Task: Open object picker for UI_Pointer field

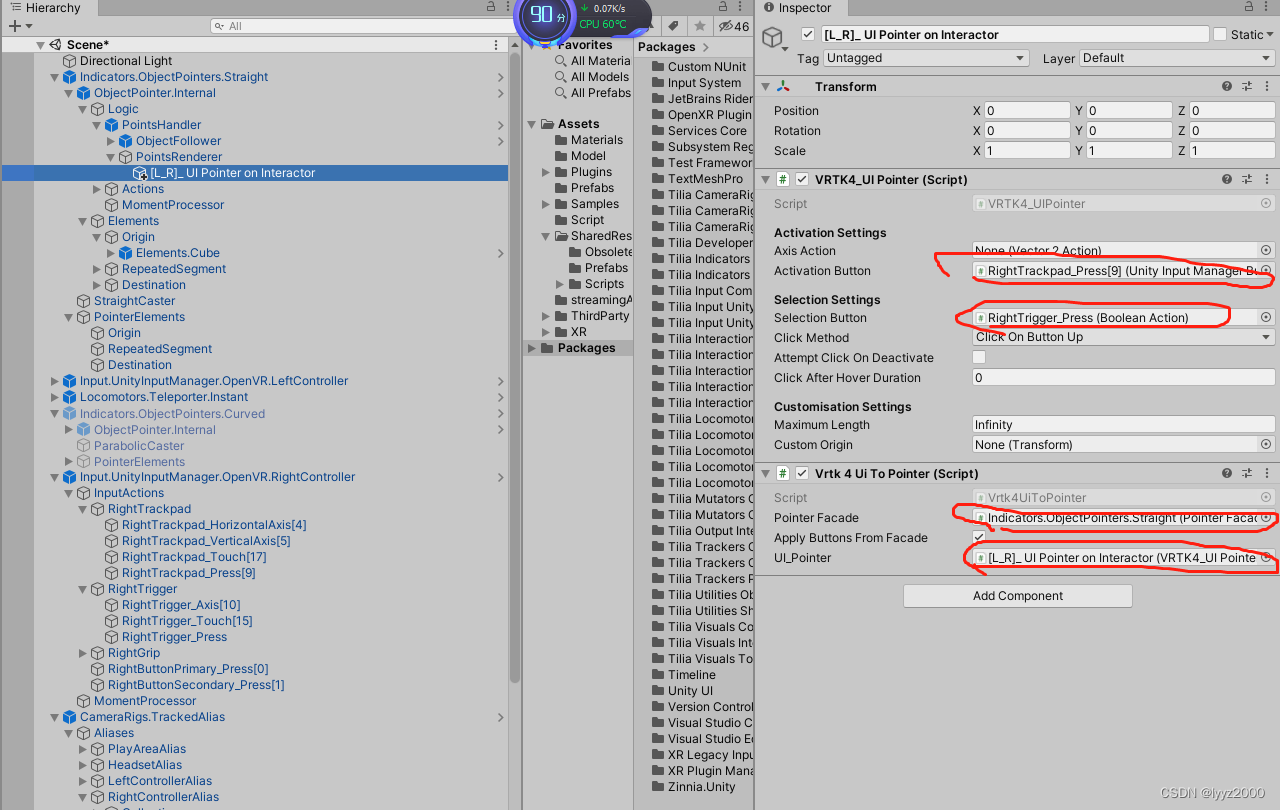Action: (x=1266, y=558)
